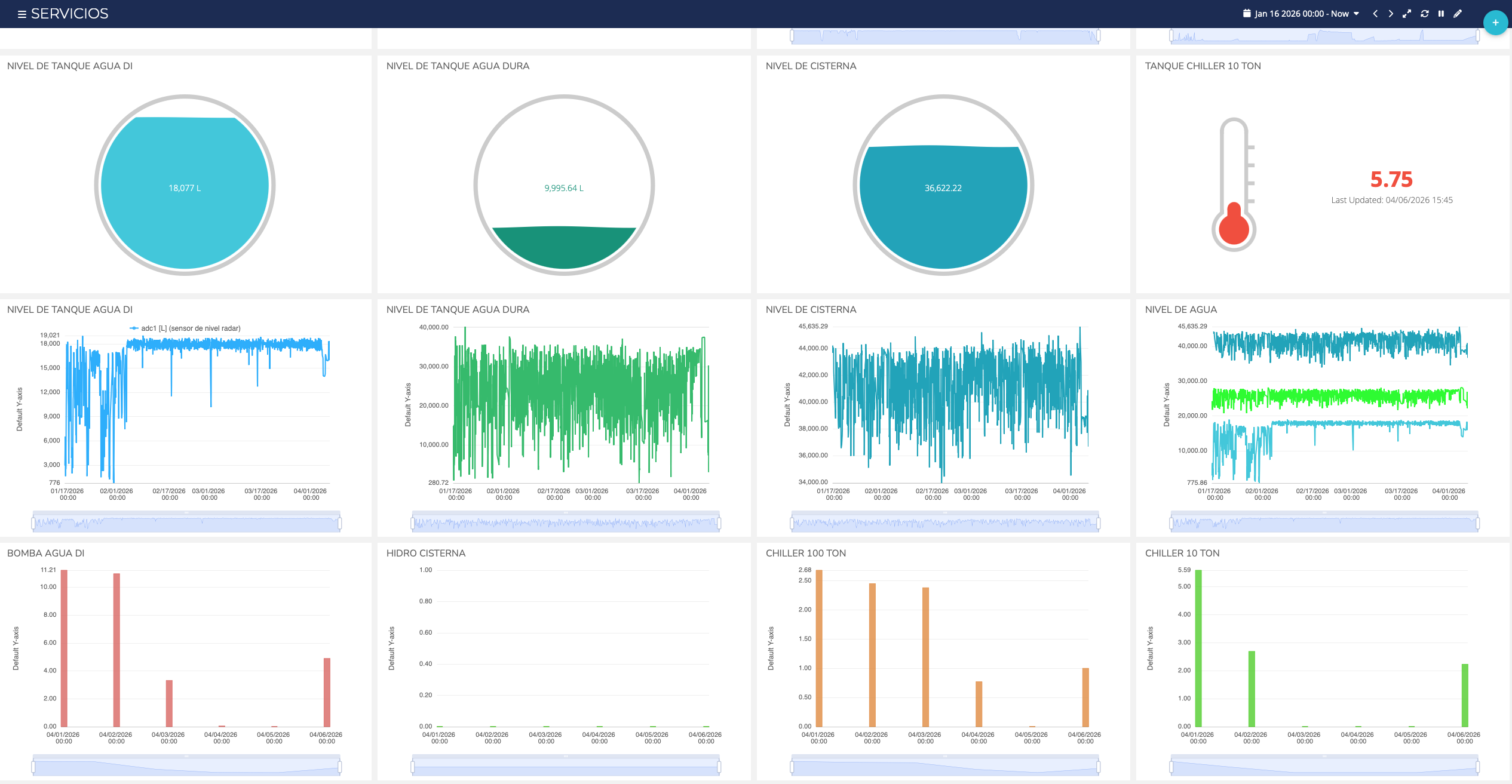Refresh the dashboard data

pos(1424,14)
